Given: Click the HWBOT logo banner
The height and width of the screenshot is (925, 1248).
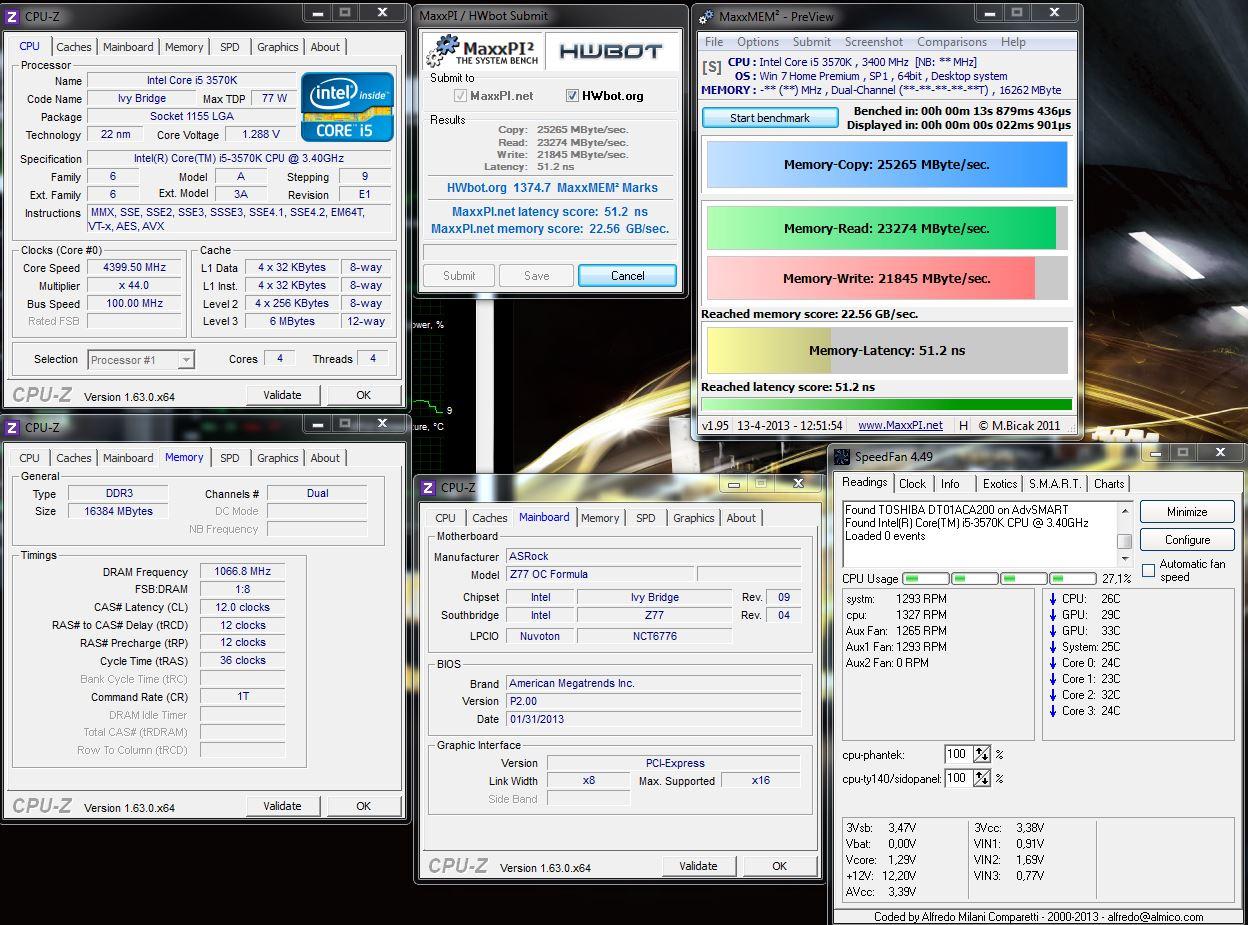Looking at the screenshot, I should (609, 51).
